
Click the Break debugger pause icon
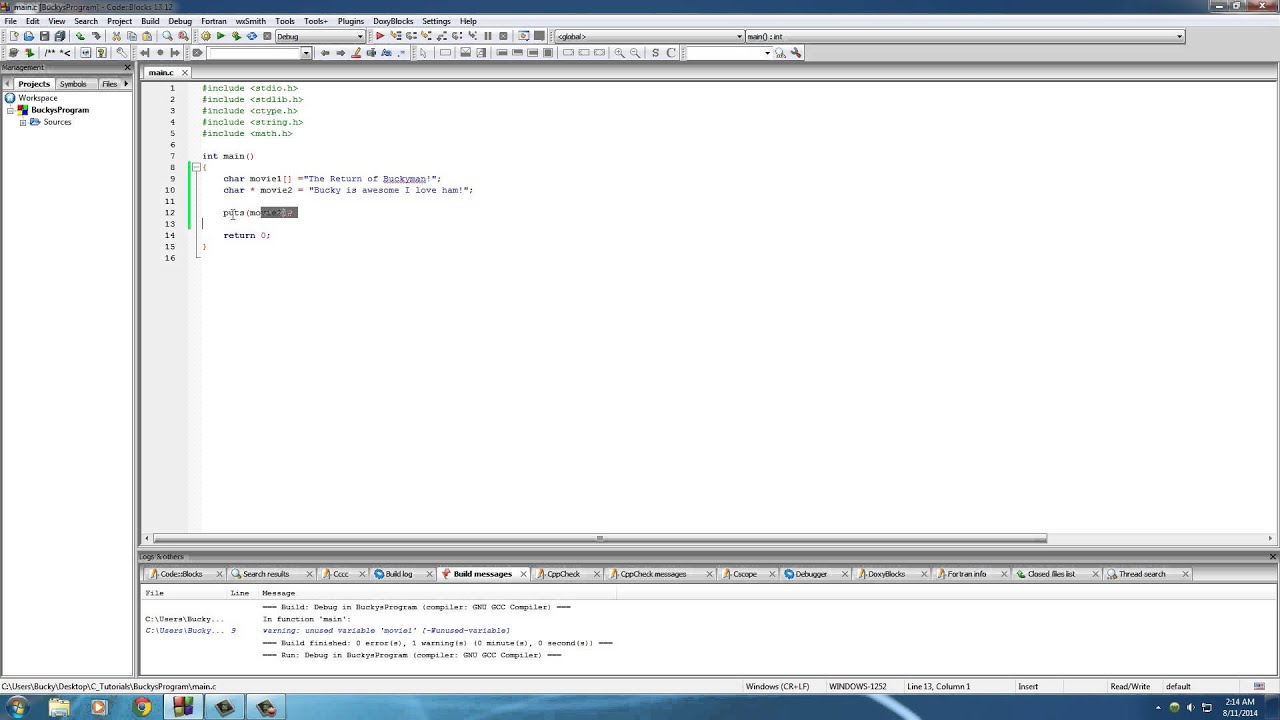click(x=488, y=37)
